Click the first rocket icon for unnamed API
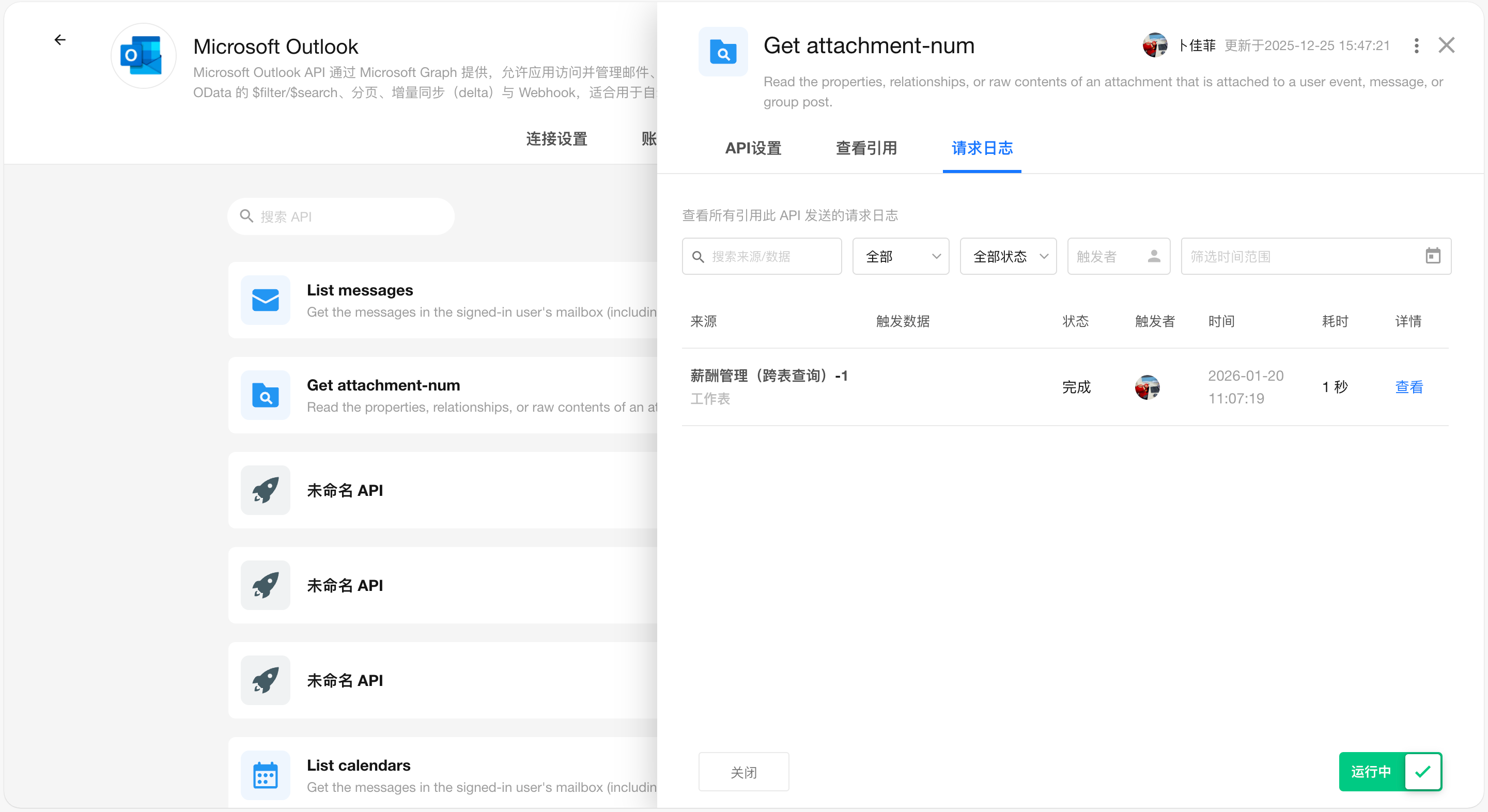Screen dimensions: 1488x812 pyautogui.click(x=265, y=490)
